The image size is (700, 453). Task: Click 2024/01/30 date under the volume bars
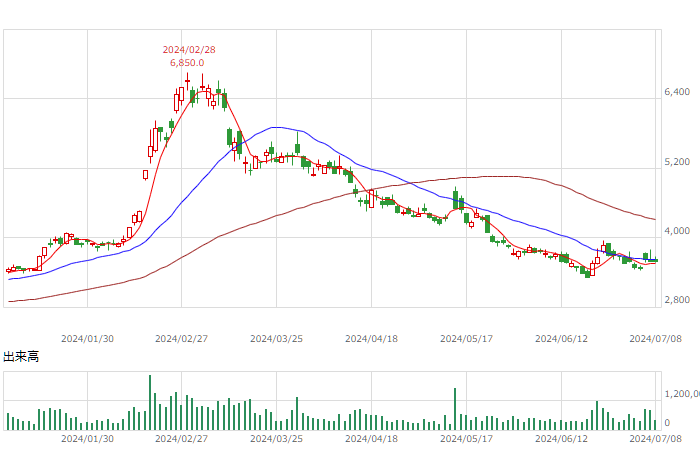pos(88,439)
